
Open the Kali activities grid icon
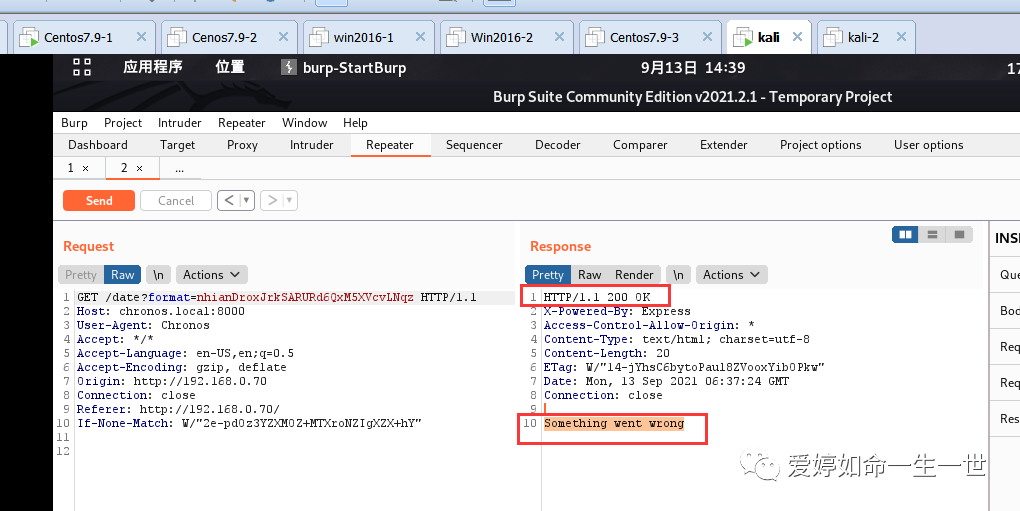[82, 67]
